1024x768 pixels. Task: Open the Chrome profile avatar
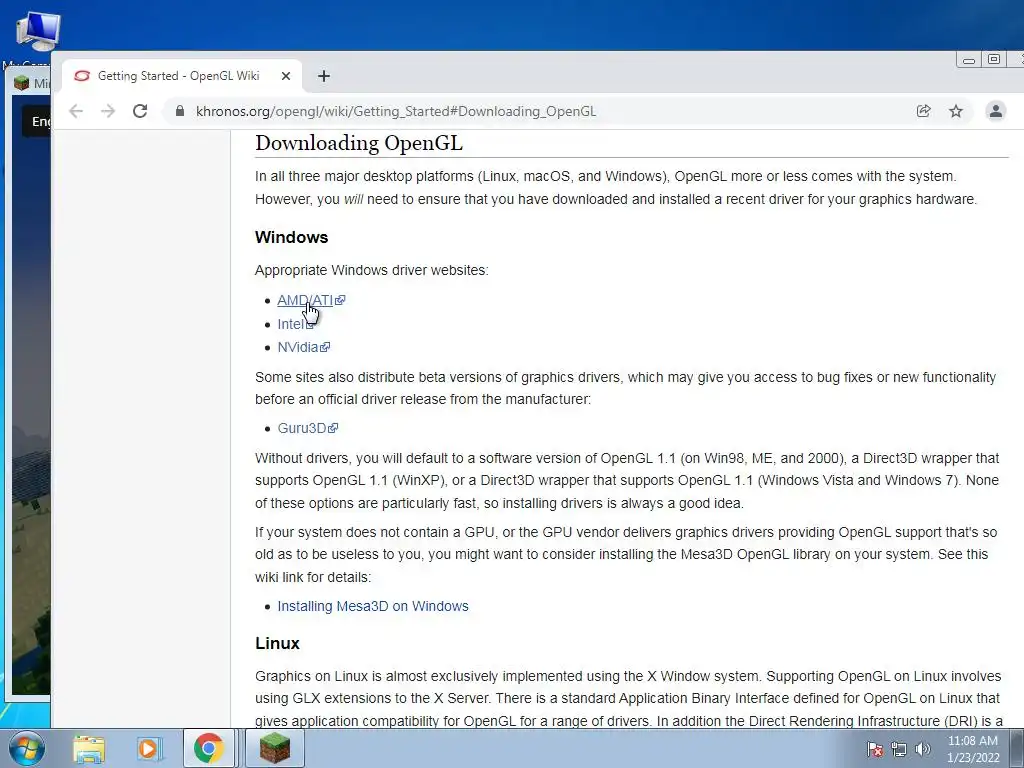click(996, 111)
